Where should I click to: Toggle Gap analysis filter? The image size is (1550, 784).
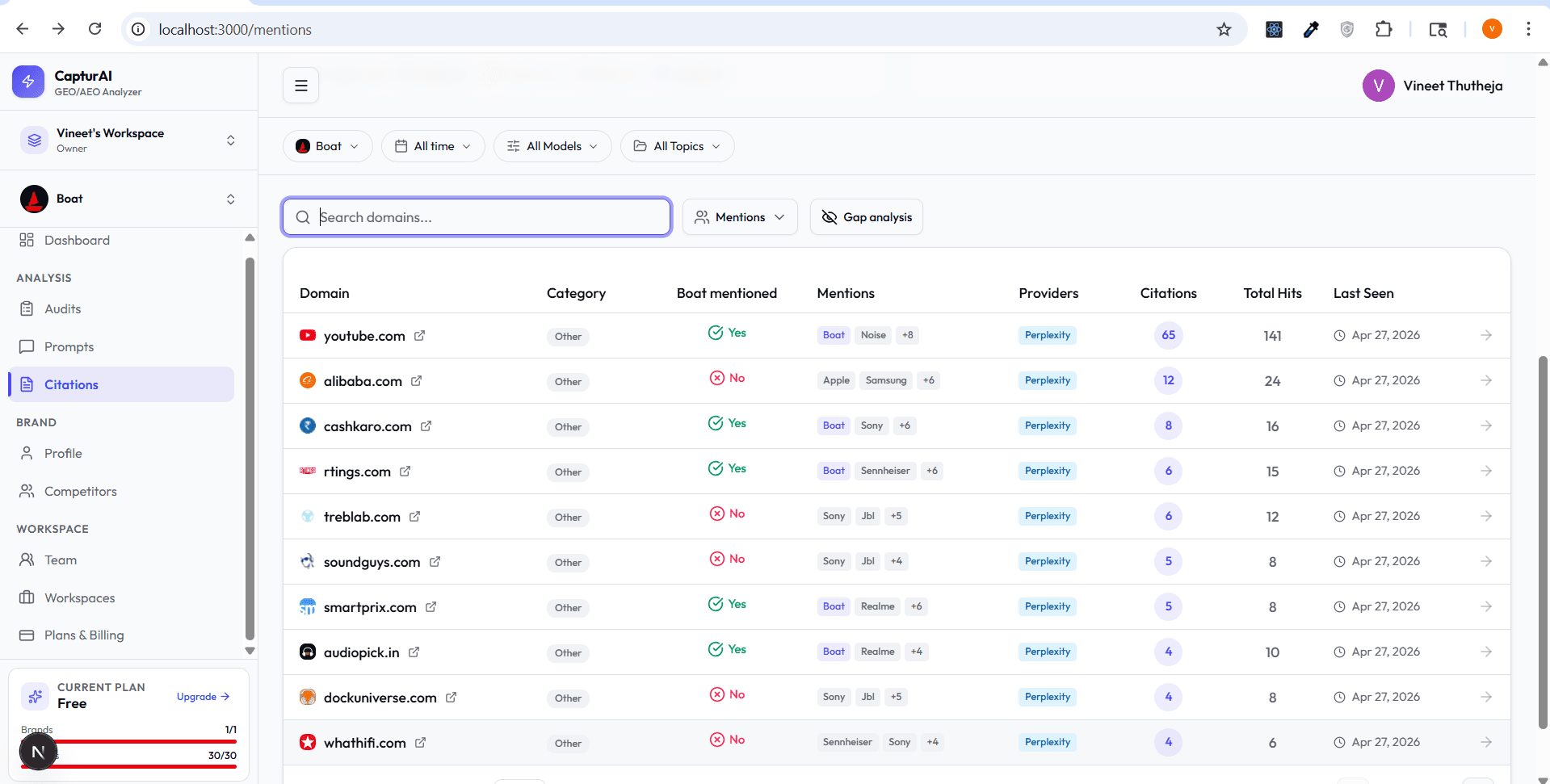pyautogui.click(x=867, y=217)
